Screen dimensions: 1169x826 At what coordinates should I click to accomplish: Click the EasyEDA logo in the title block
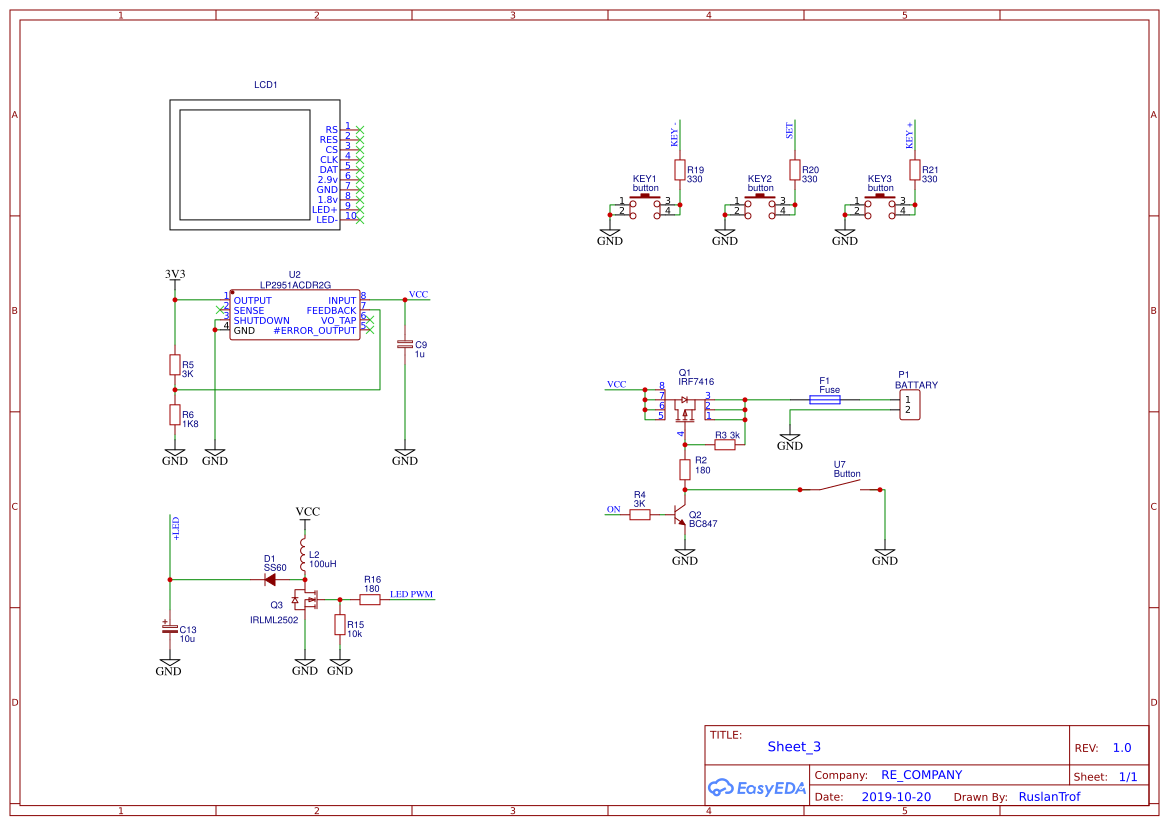pos(758,789)
